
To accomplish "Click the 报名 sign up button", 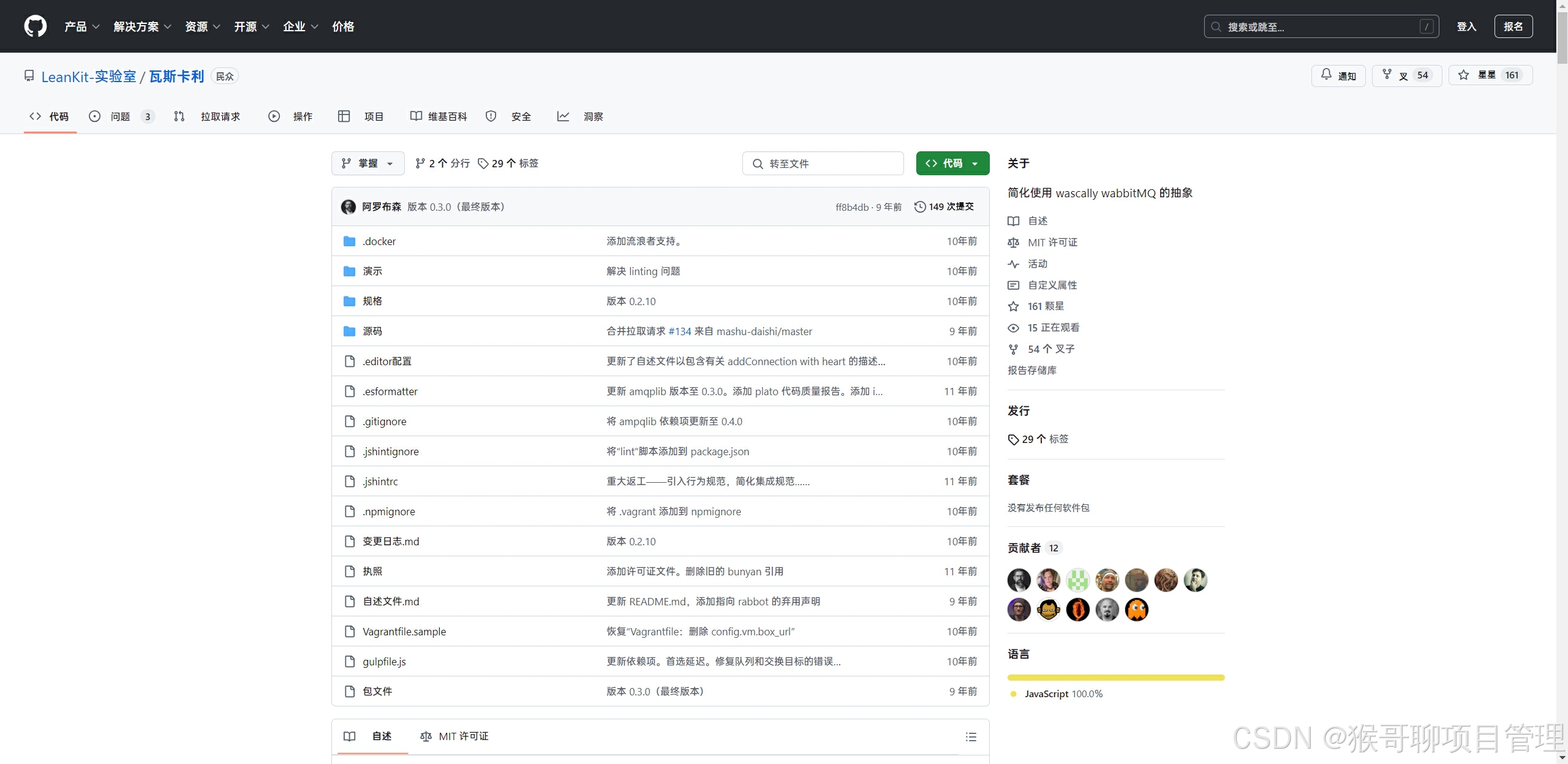I will (x=1513, y=26).
